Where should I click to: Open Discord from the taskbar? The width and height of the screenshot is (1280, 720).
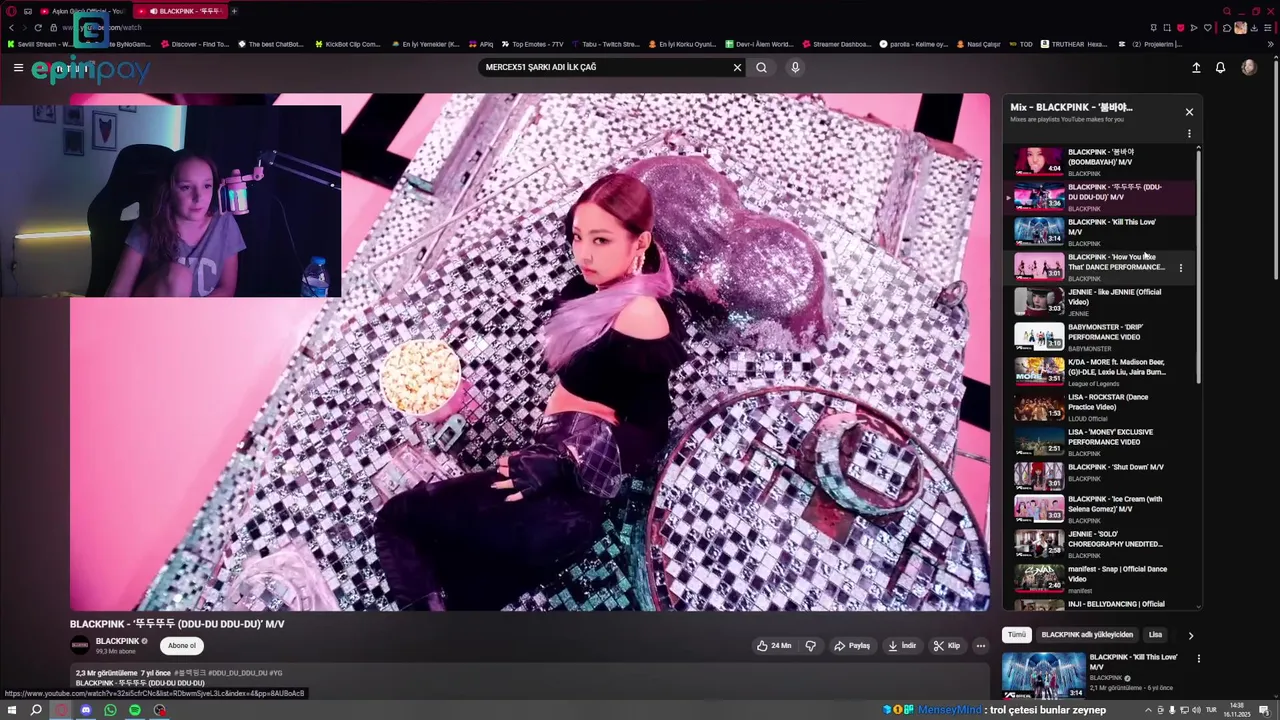86,710
